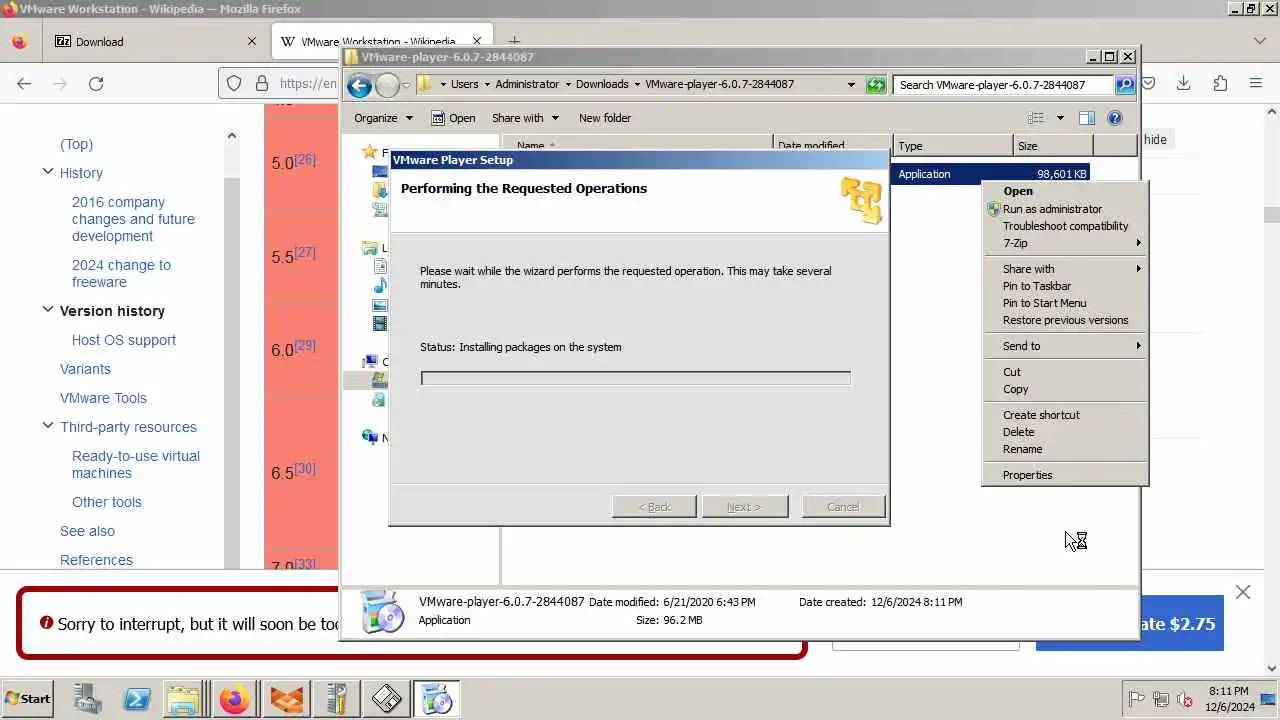Expand the address bar history dropdown
Screen dimensions: 1280x720
[x=851, y=85]
